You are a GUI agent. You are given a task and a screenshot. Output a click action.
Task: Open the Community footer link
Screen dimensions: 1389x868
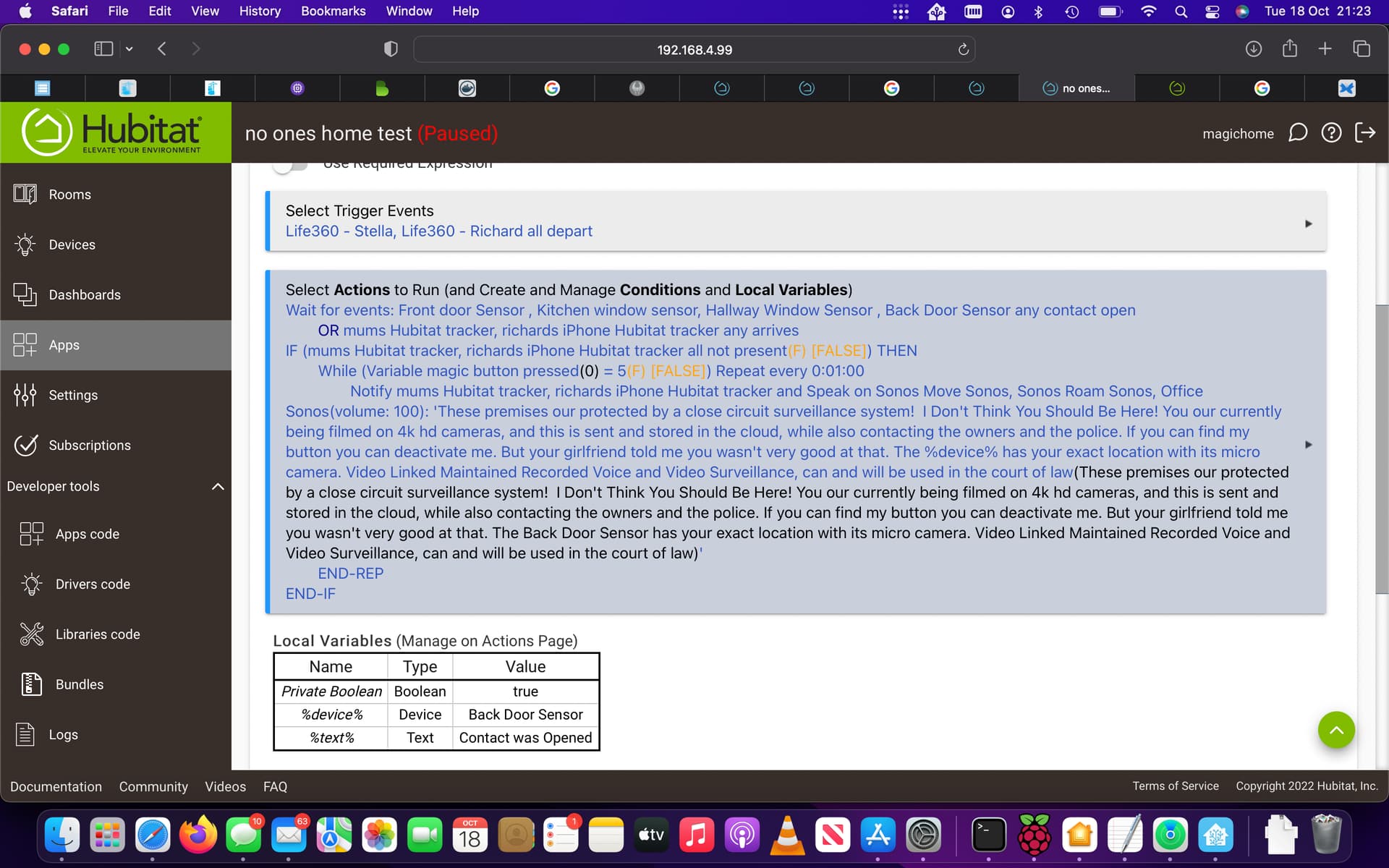(153, 786)
